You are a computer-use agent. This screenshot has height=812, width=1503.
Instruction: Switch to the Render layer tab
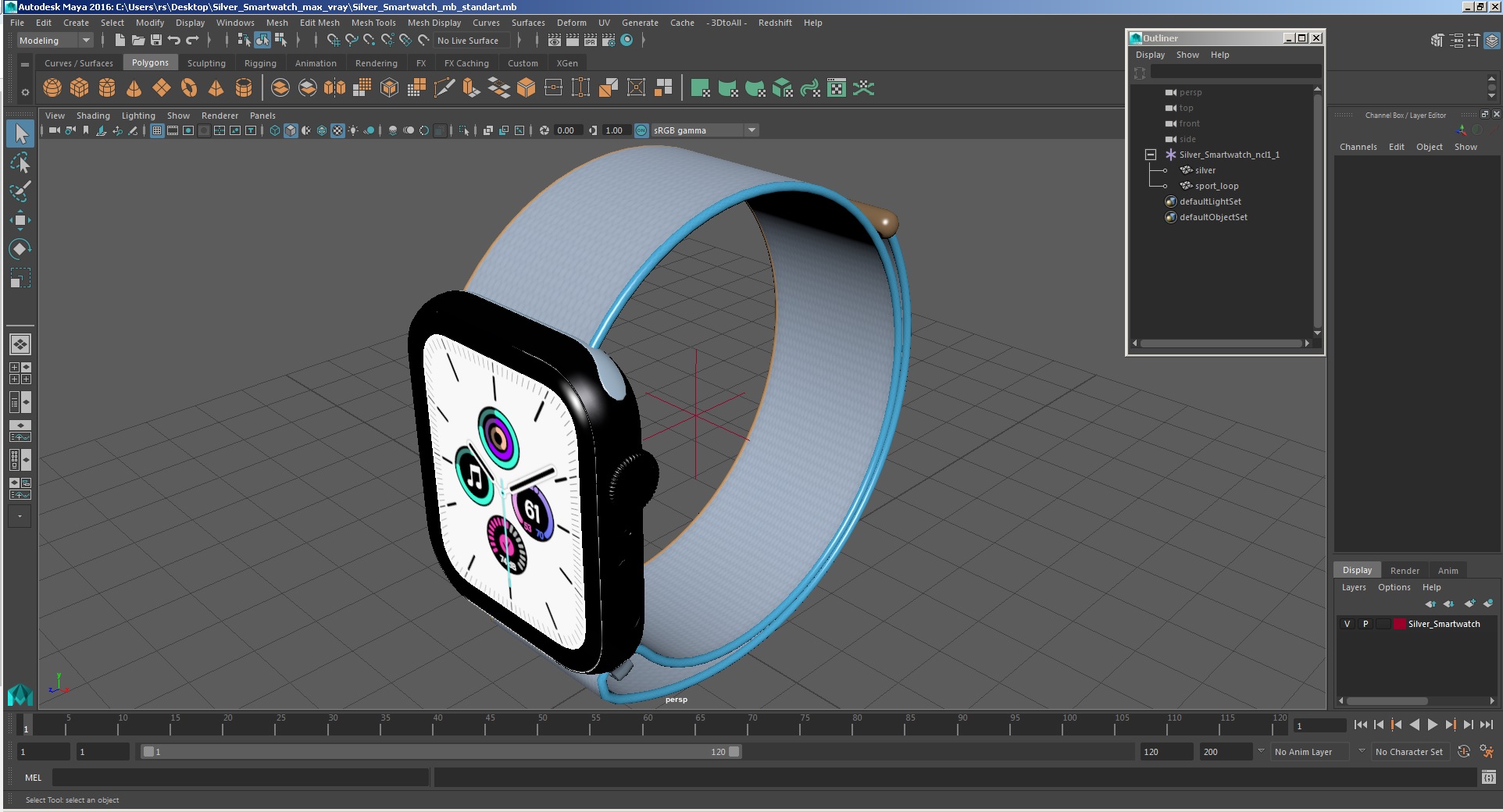(1405, 571)
